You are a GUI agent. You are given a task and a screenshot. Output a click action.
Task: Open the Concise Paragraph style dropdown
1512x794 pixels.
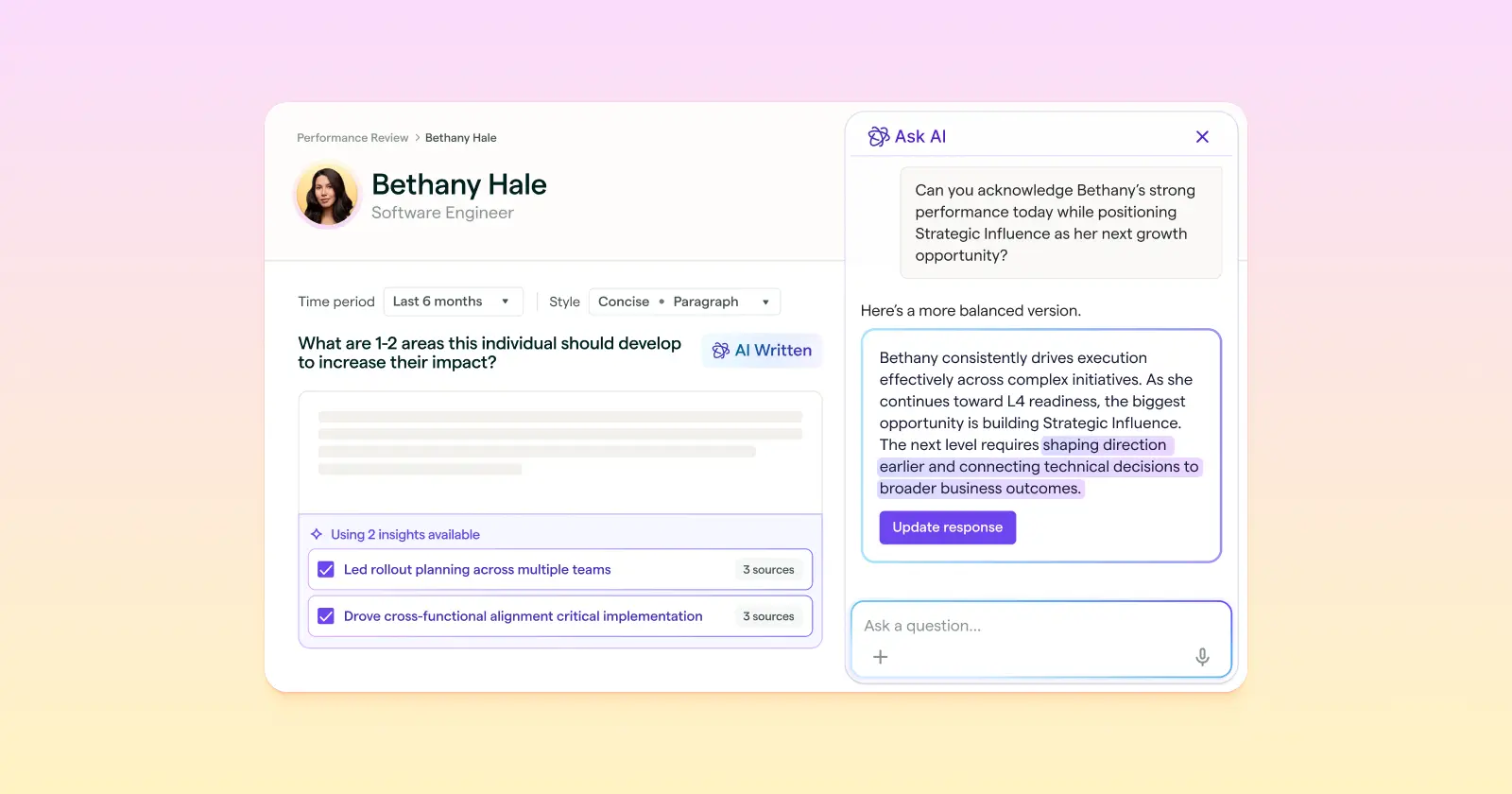(x=684, y=302)
